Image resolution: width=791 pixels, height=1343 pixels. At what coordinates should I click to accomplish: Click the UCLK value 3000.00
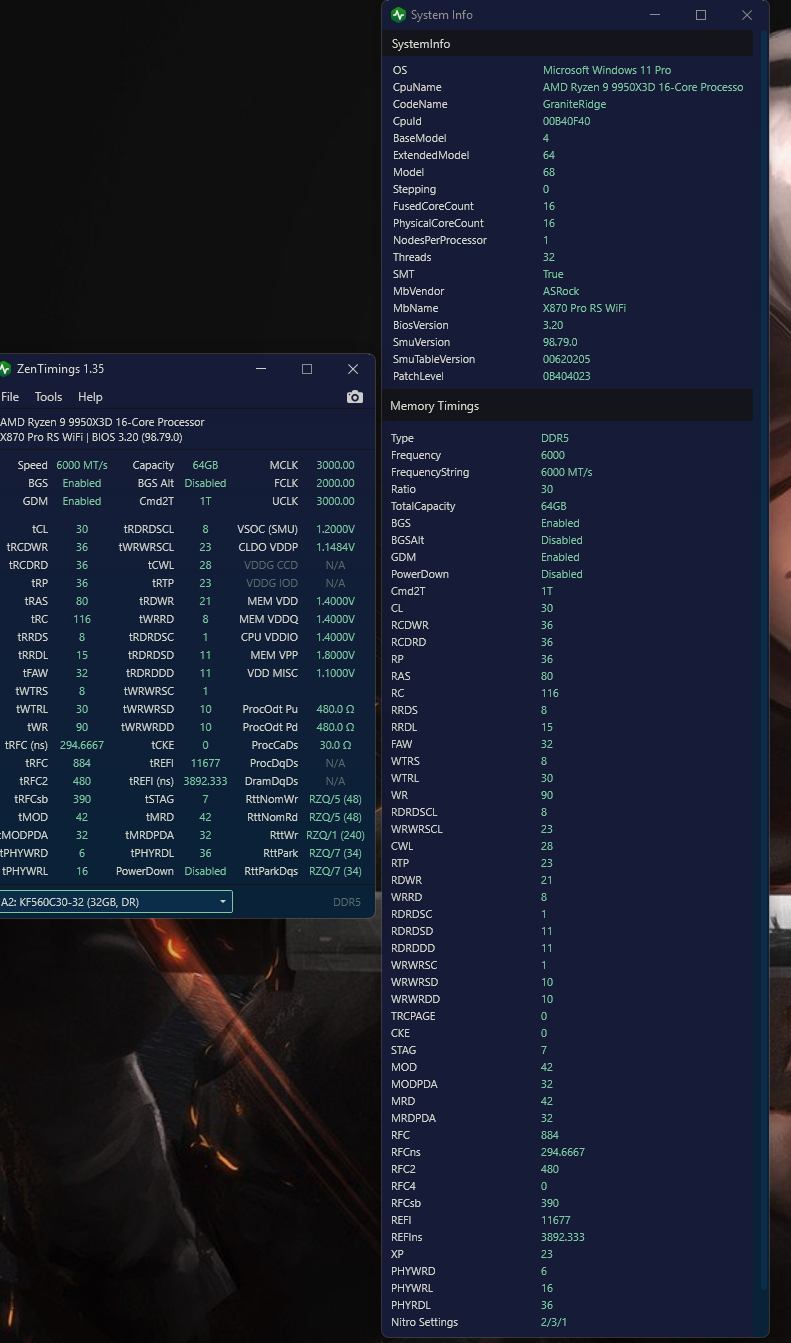335,501
